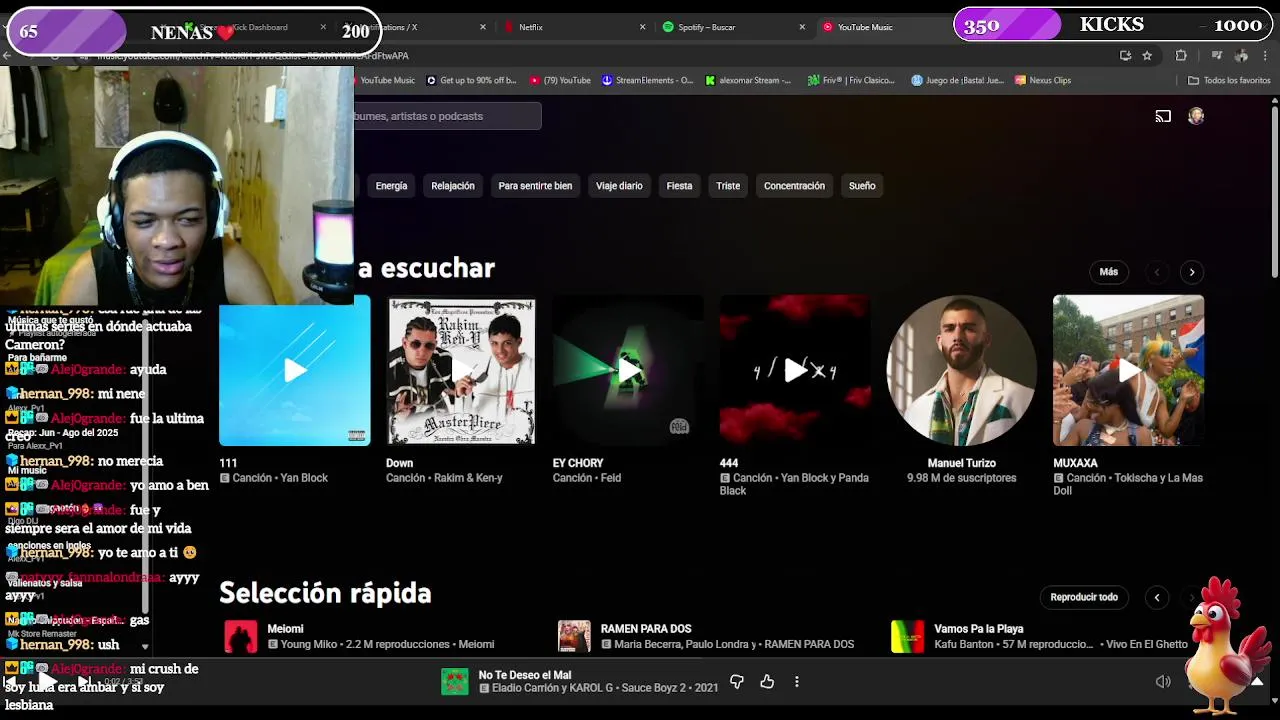Click the volume speaker icon in the player bar
Image resolution: width=1280 pixels, height=720 pixels.
point(1163,682)
